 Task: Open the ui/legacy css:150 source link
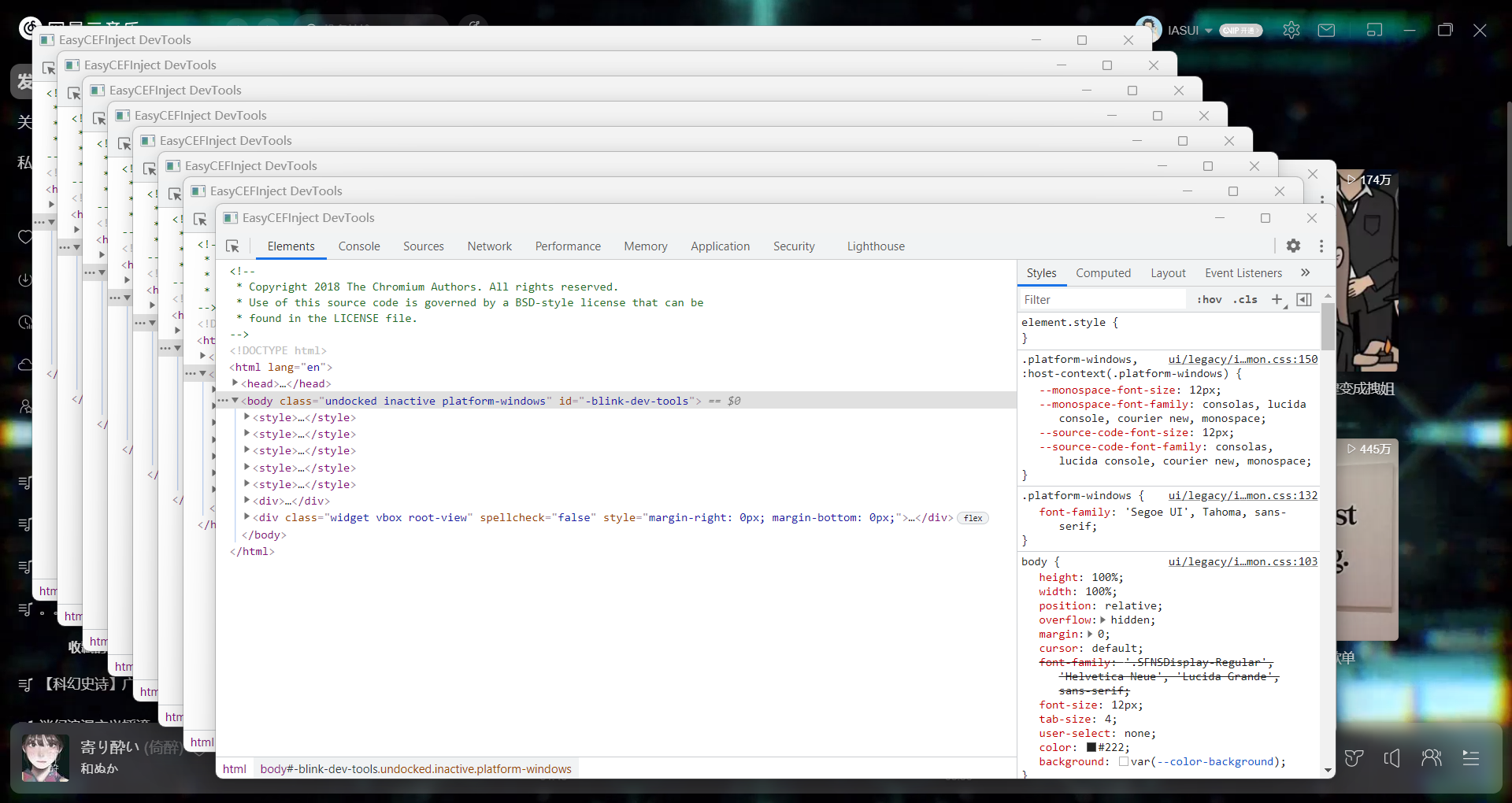pyautogui.click(x=1243, y=360)
